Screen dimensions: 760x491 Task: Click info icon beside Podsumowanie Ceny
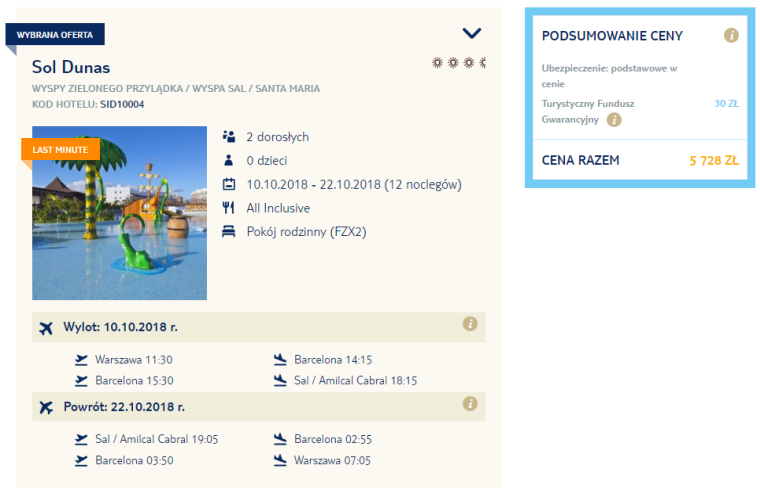731,36
